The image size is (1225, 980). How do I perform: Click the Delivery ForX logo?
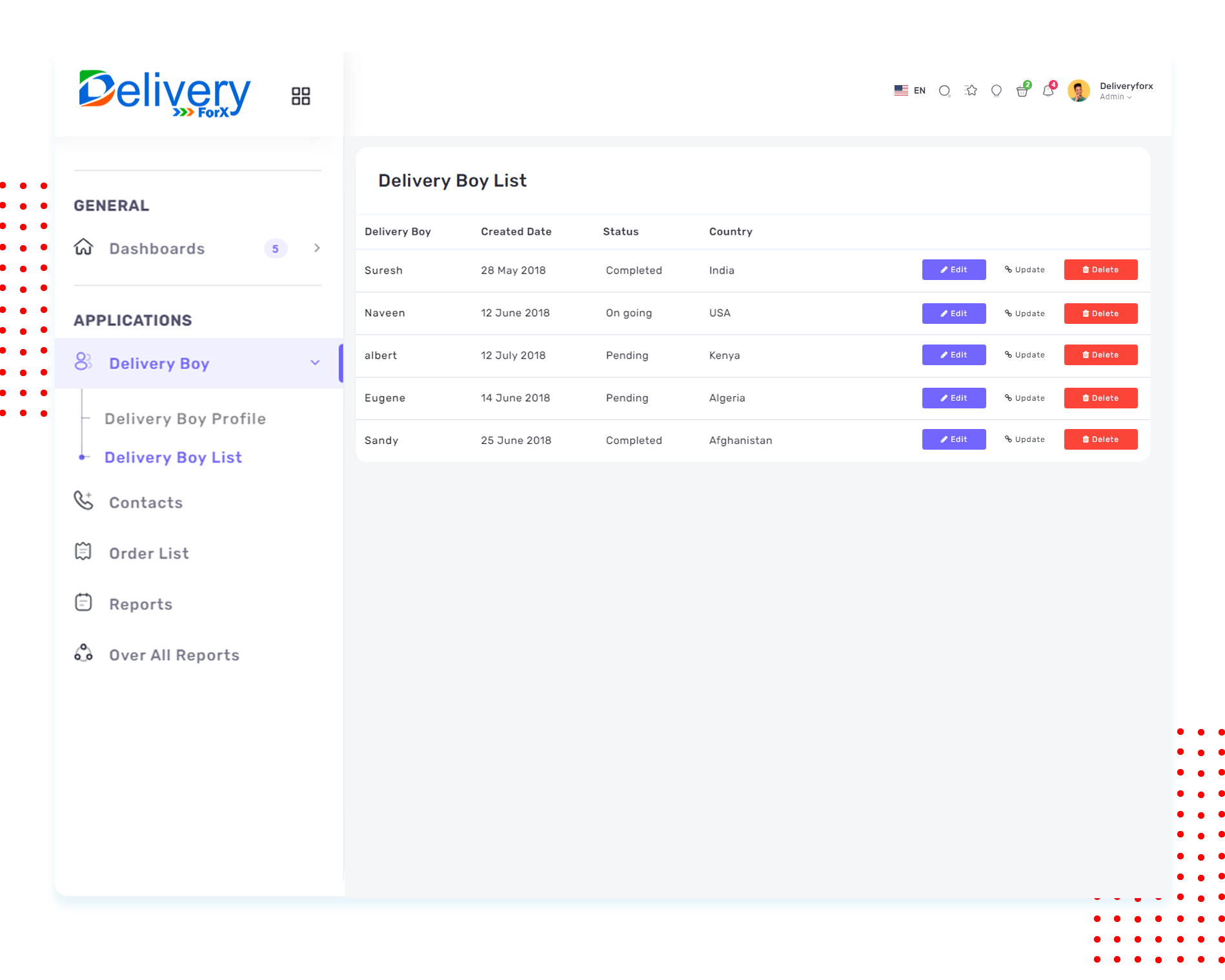point(165,94)
